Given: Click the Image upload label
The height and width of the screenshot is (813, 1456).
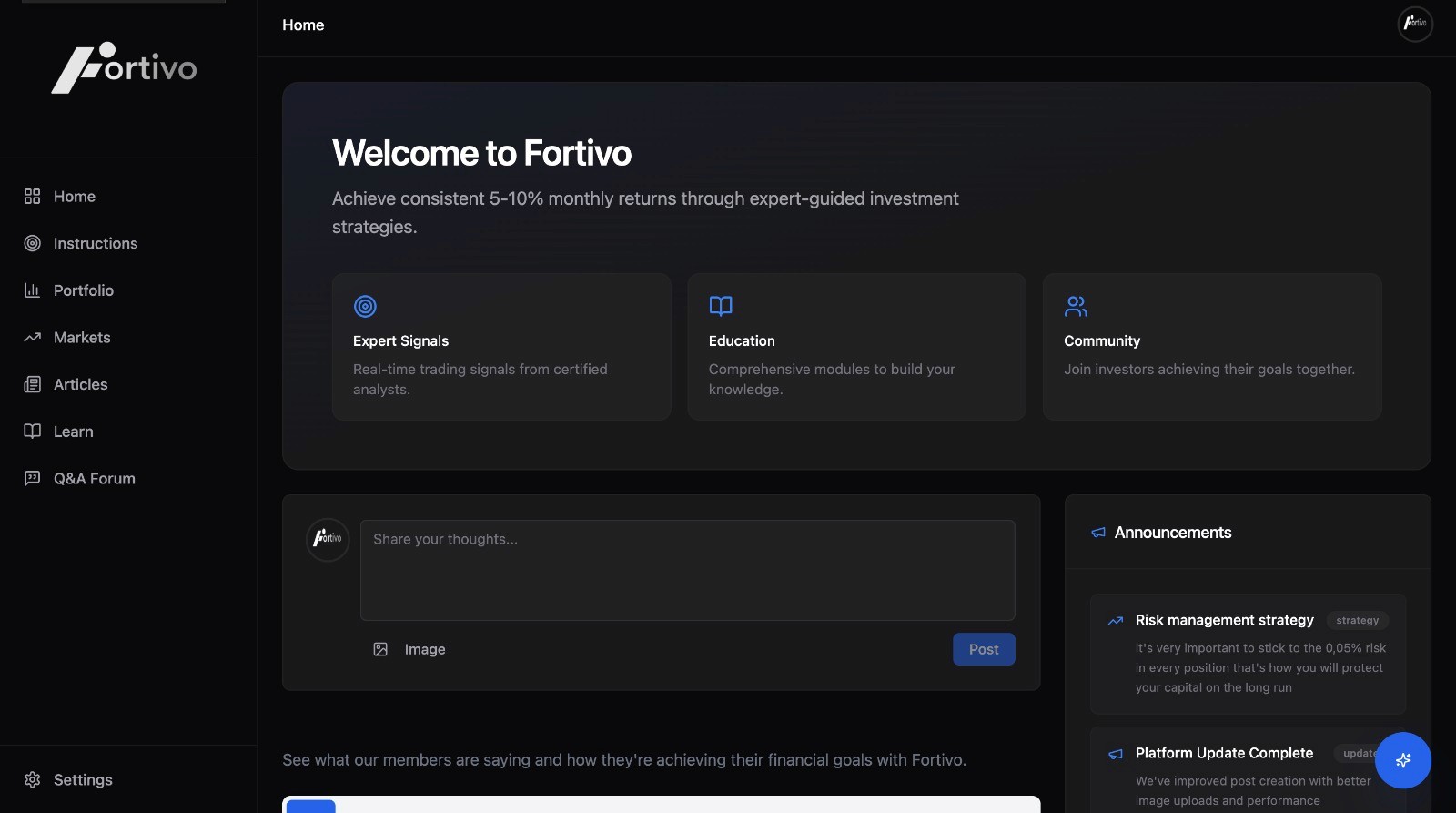Looking at the screenshot, I should click(425, 649).
